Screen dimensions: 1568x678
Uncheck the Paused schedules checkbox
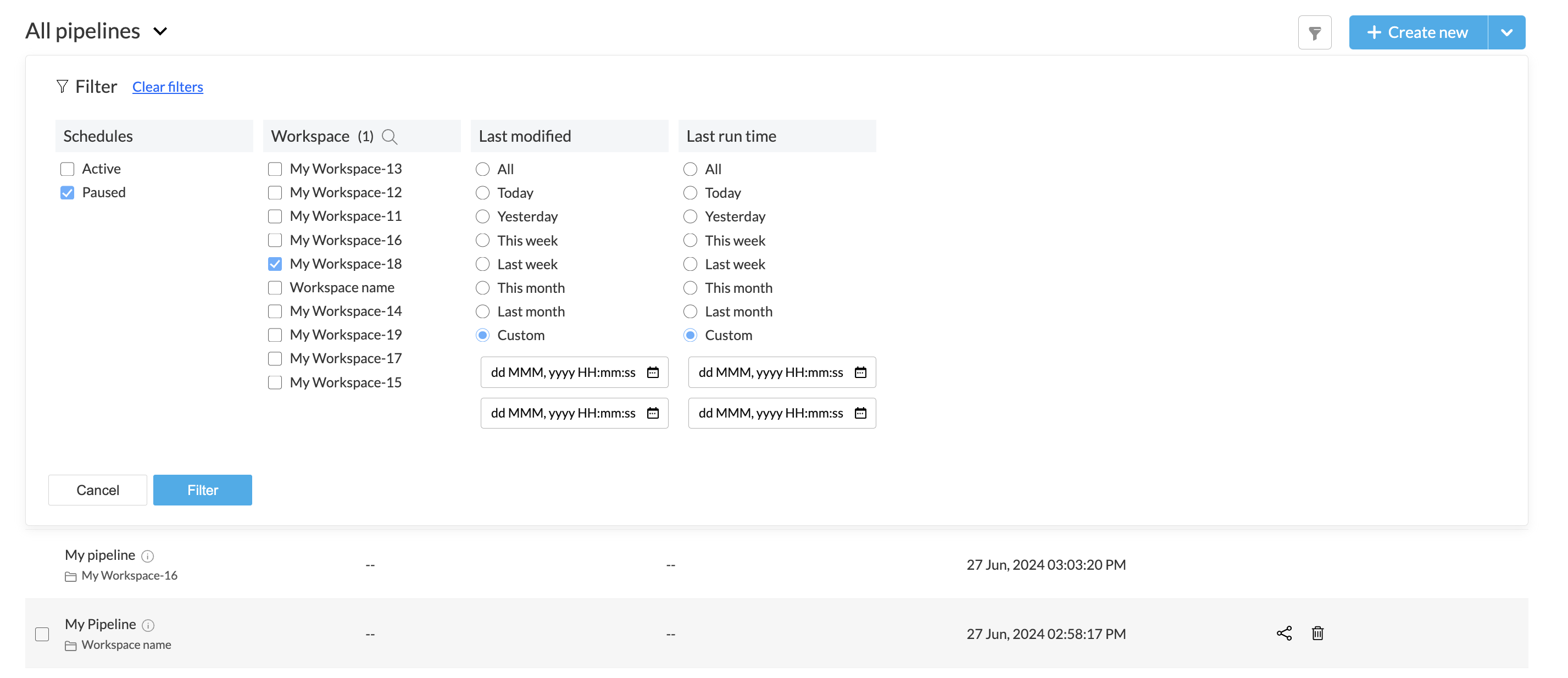click(68, 193)
